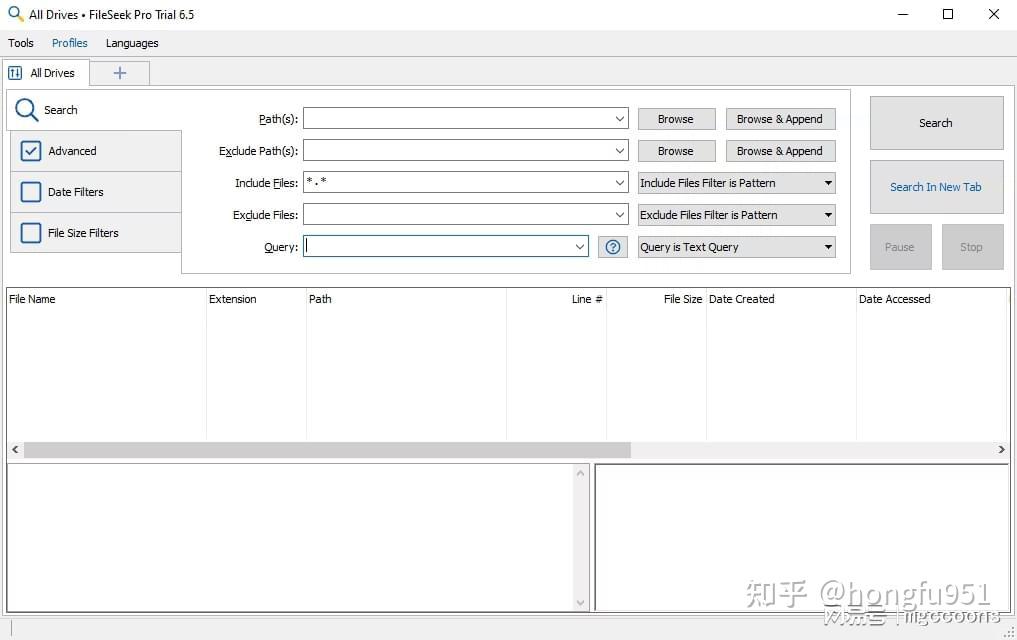Open the Tools menu
The width and height of the screenshot is (1017, 640).
pyautogui.click(x=21, y=43)
